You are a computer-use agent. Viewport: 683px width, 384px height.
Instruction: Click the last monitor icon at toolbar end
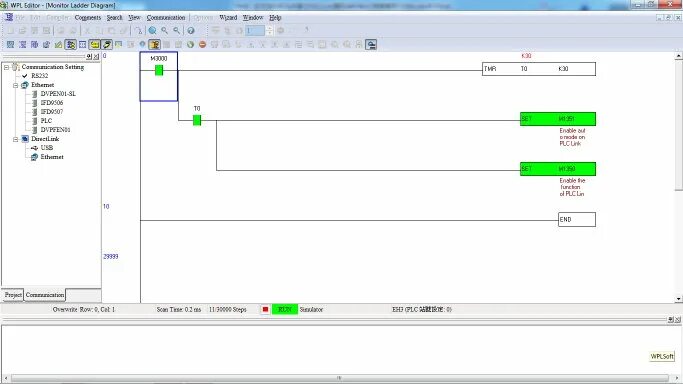[x=371, y=44]
